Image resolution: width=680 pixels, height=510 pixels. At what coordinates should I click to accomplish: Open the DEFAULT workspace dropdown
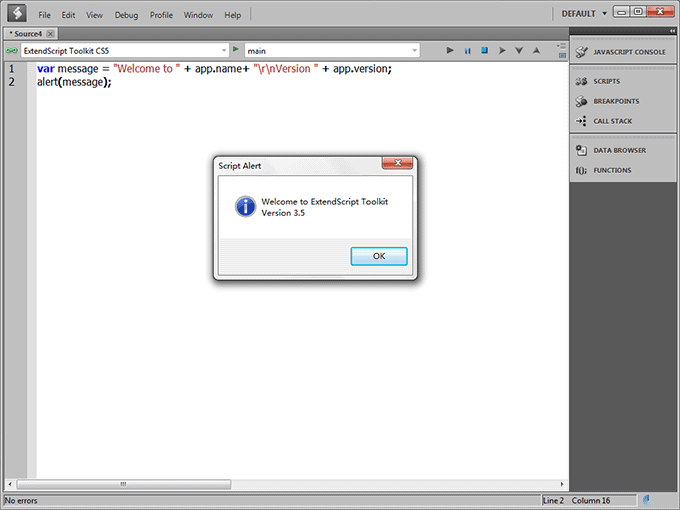[584, 14]
